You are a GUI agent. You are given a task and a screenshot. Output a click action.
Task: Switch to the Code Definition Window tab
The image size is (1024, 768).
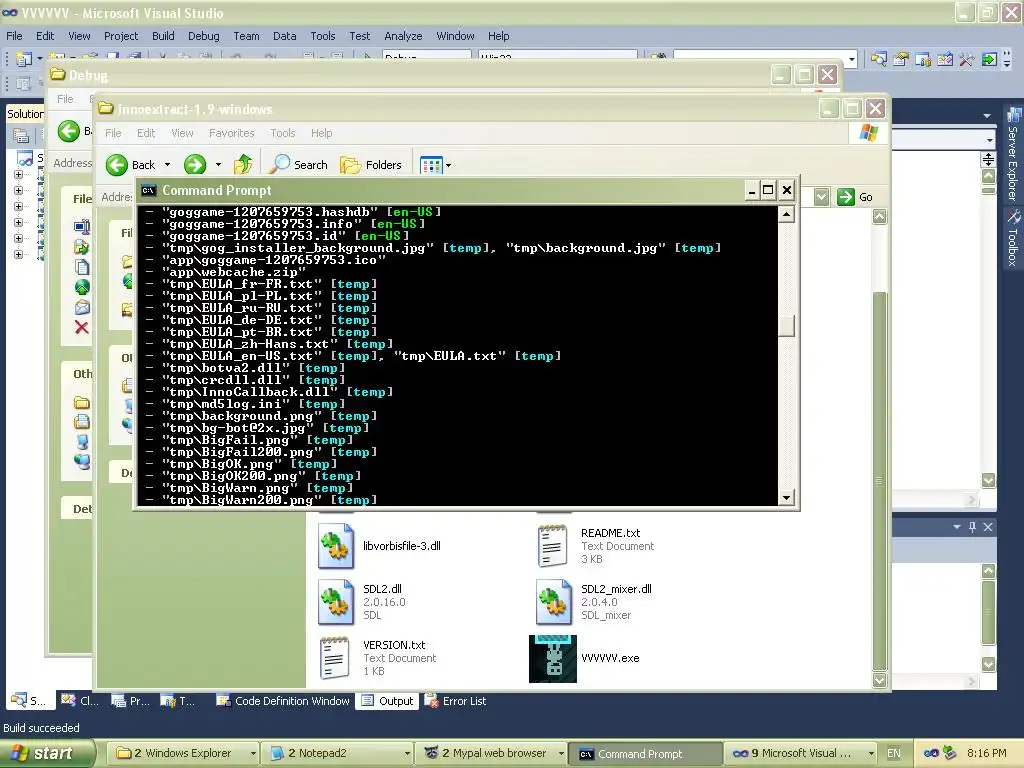point(283,701)
